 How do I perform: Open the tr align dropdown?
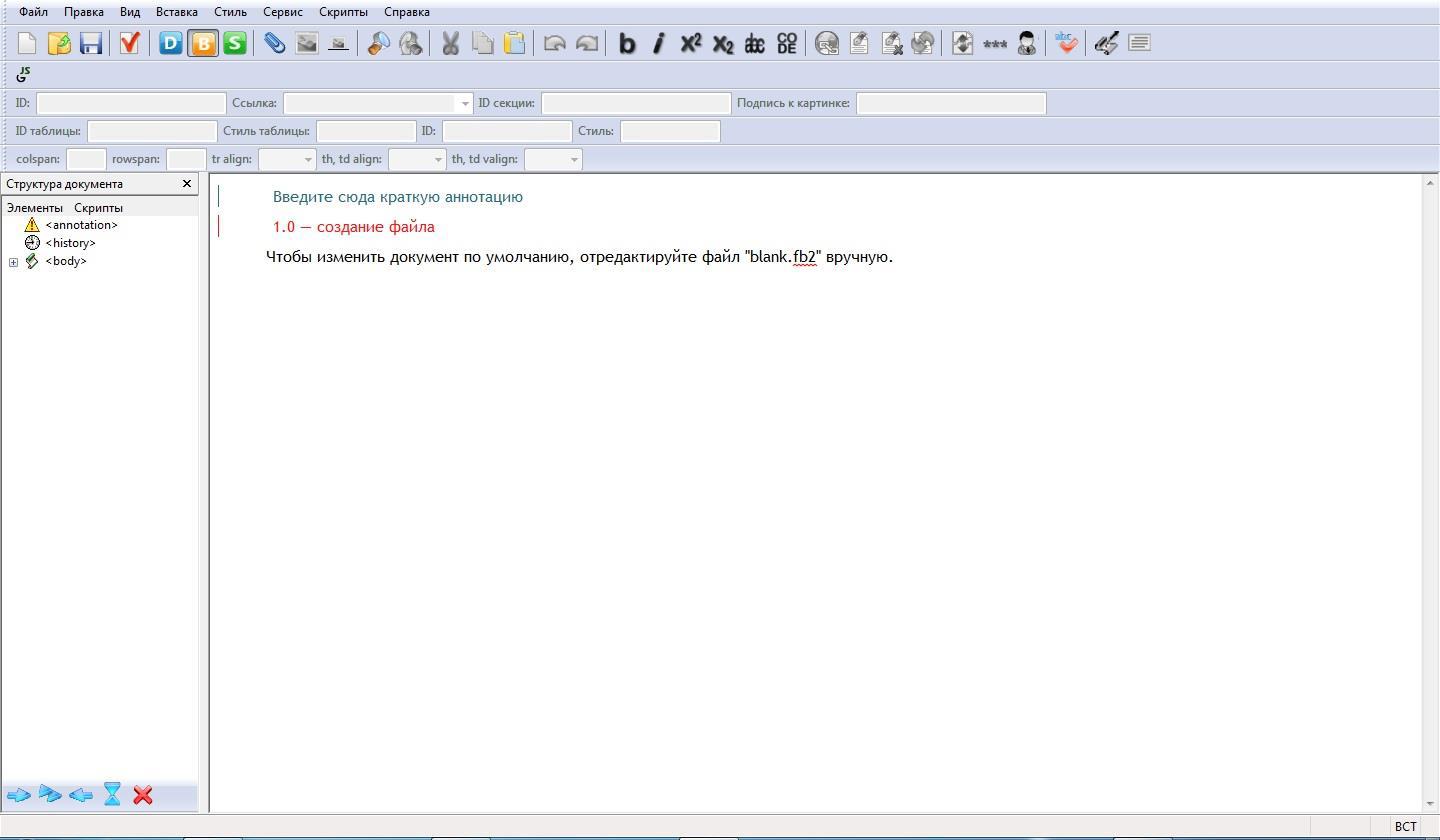(307, 160)
